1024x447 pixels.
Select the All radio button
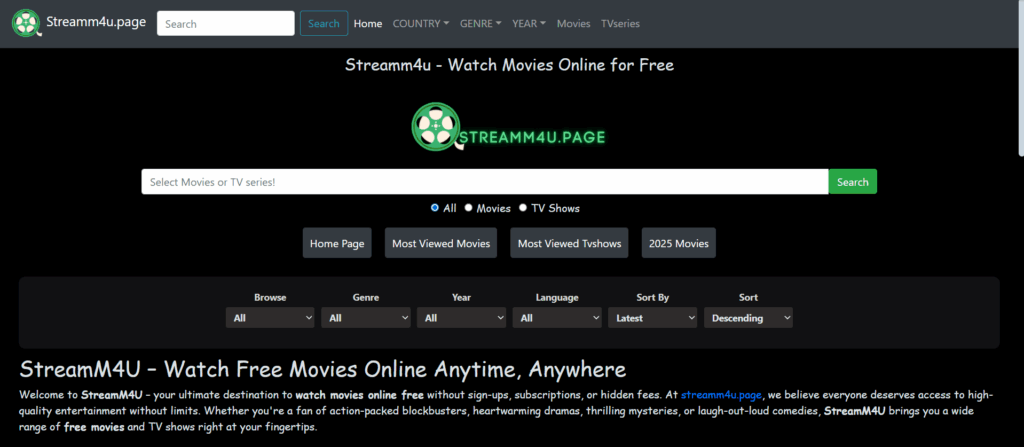(435, 208)
